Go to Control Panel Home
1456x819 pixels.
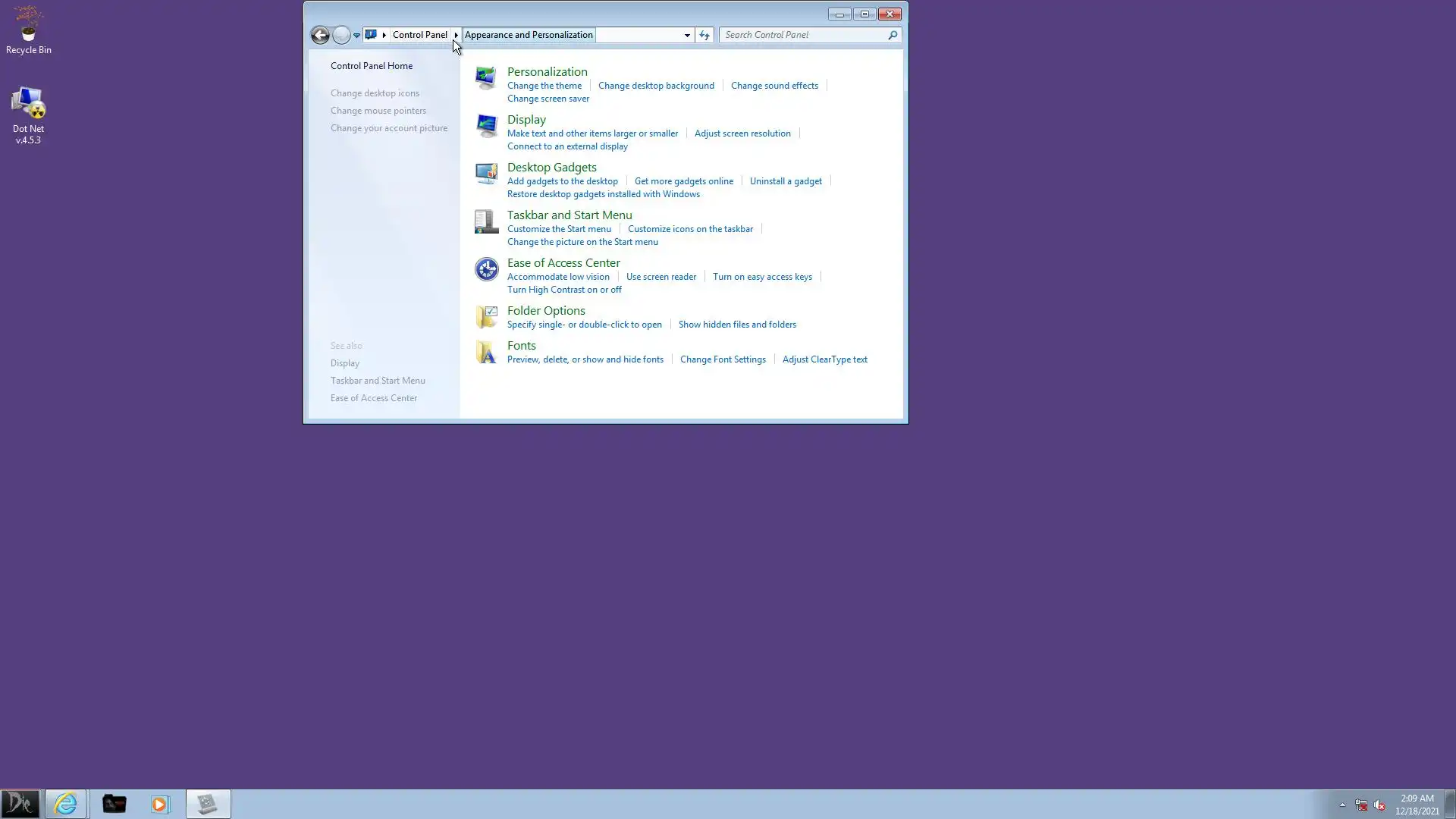click(372, 66)
